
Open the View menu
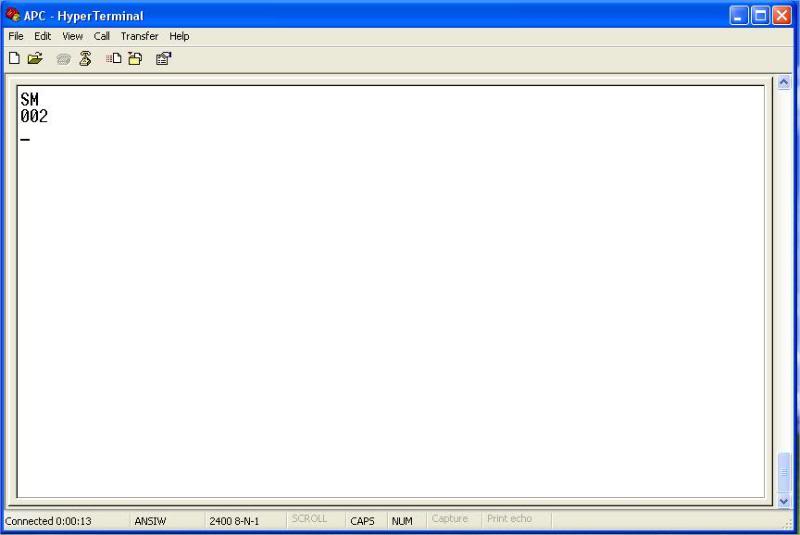[72, 36]
